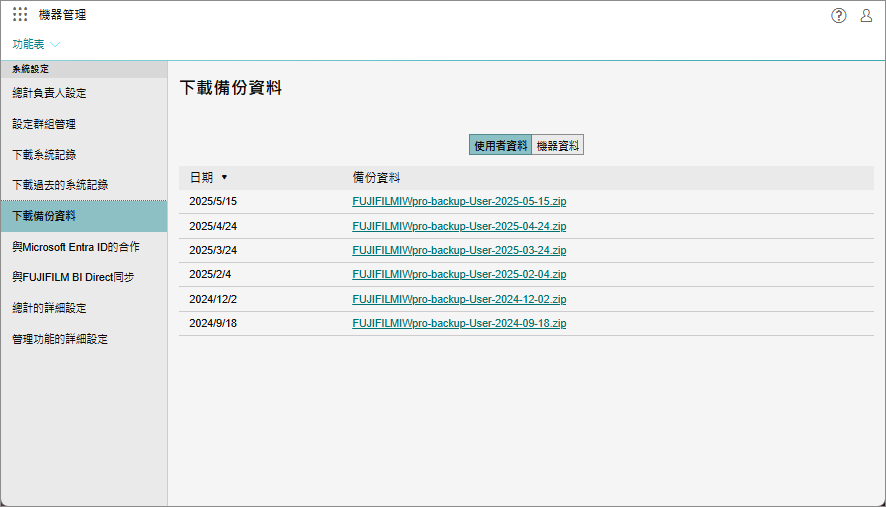The image size is (886, 507).
Task: Click the 備份資料 column header
Action: pos(376,177)
